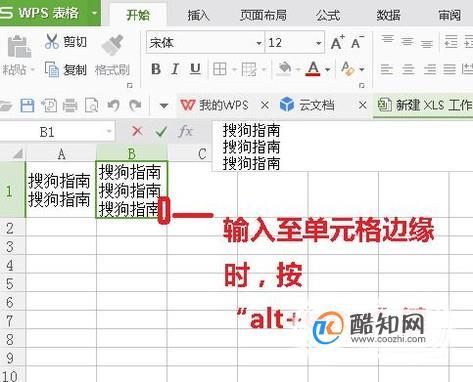Decrease font size with the A- icon
Image resolution: width=473 pixels, height=382 pixels.
tap(357, 42)
